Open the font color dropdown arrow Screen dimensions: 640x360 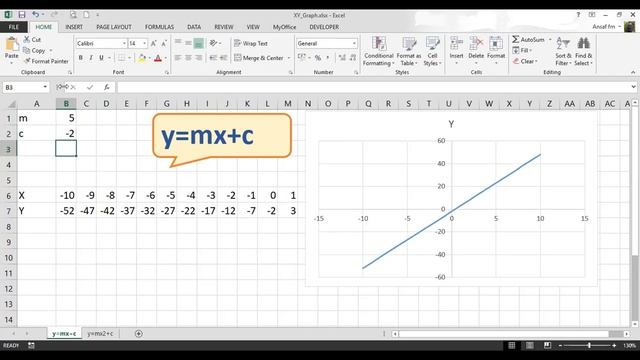[x=165, y=58]
